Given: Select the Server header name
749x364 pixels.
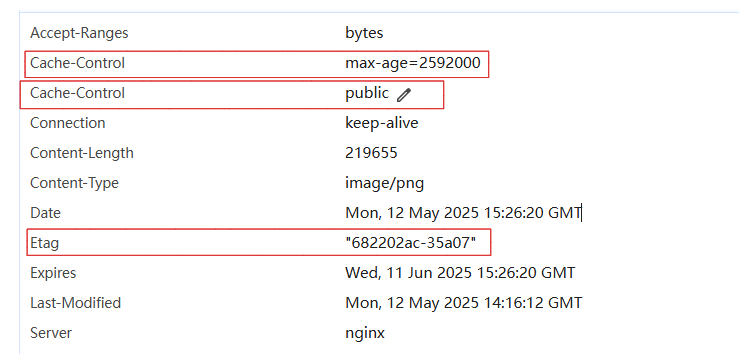Looking at the screenshot, I should (51, 333).
